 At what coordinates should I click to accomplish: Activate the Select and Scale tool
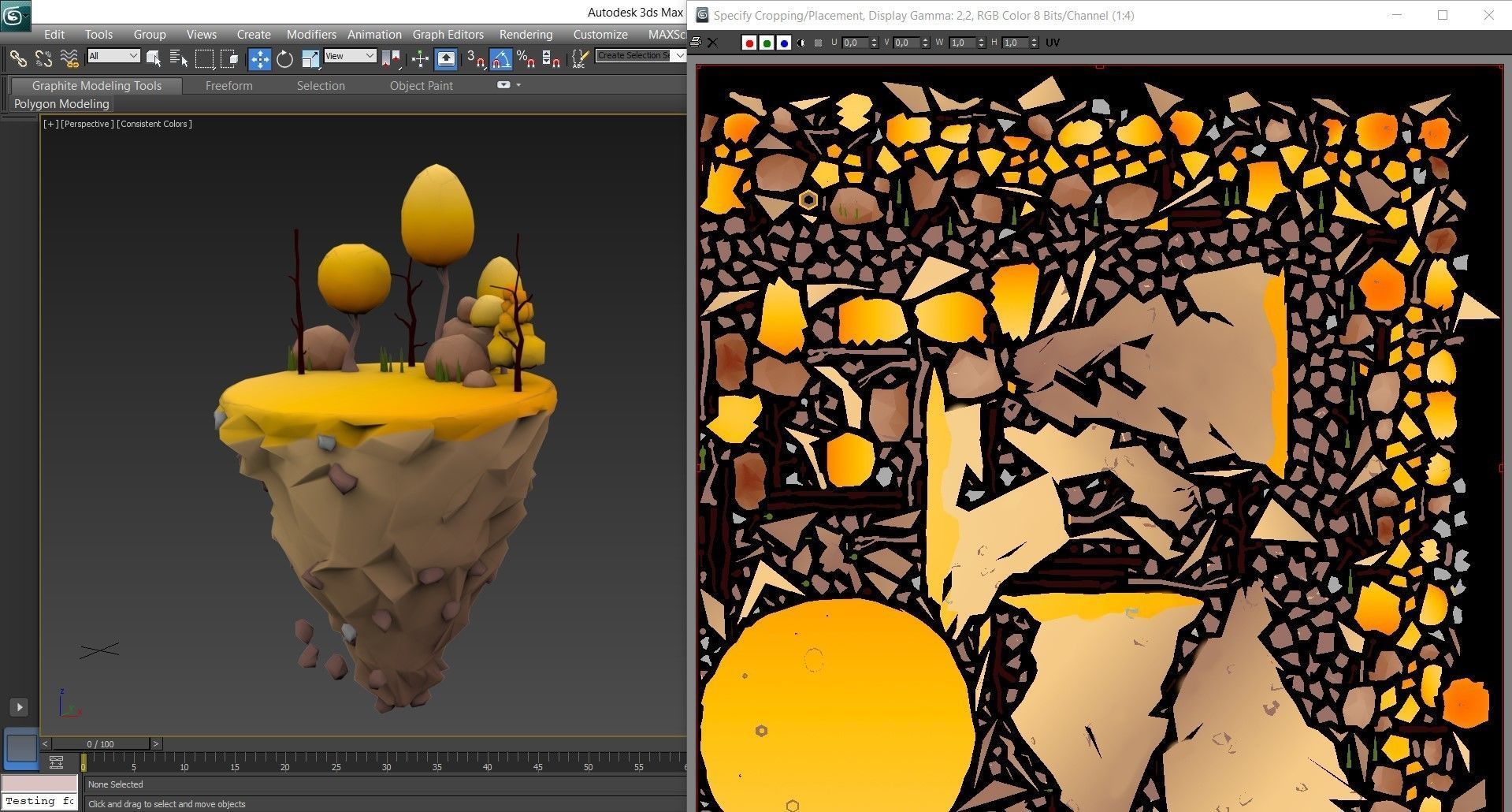pyautogui.click(x=310, y=58)
